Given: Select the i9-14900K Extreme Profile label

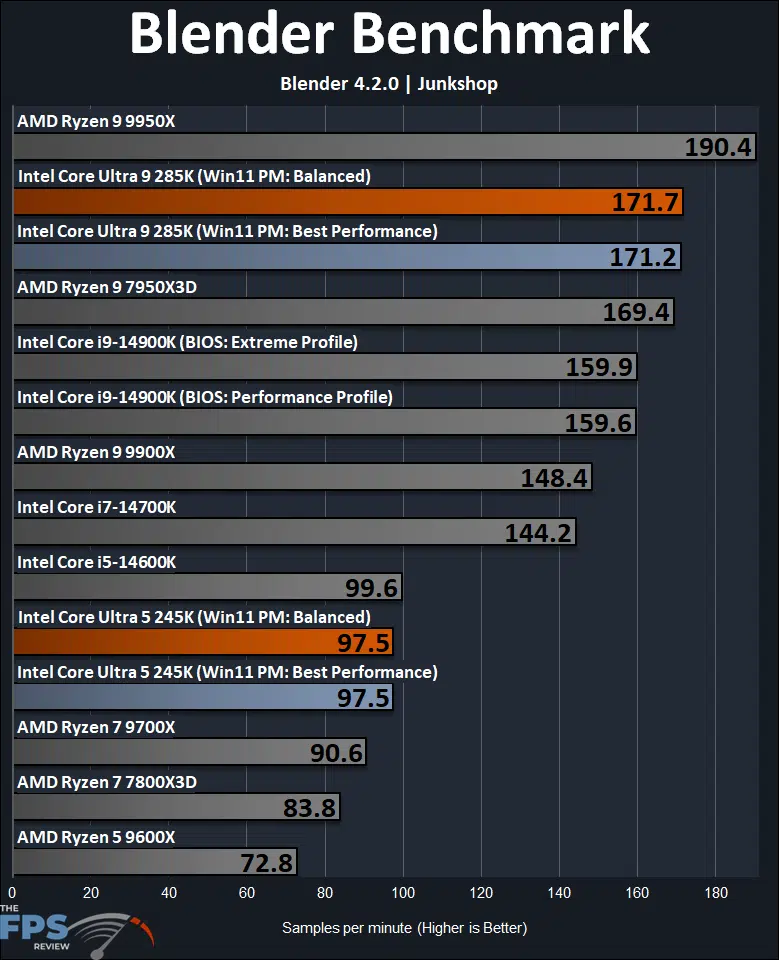Looking at the screenshot, I should click(x=187, y=342).
